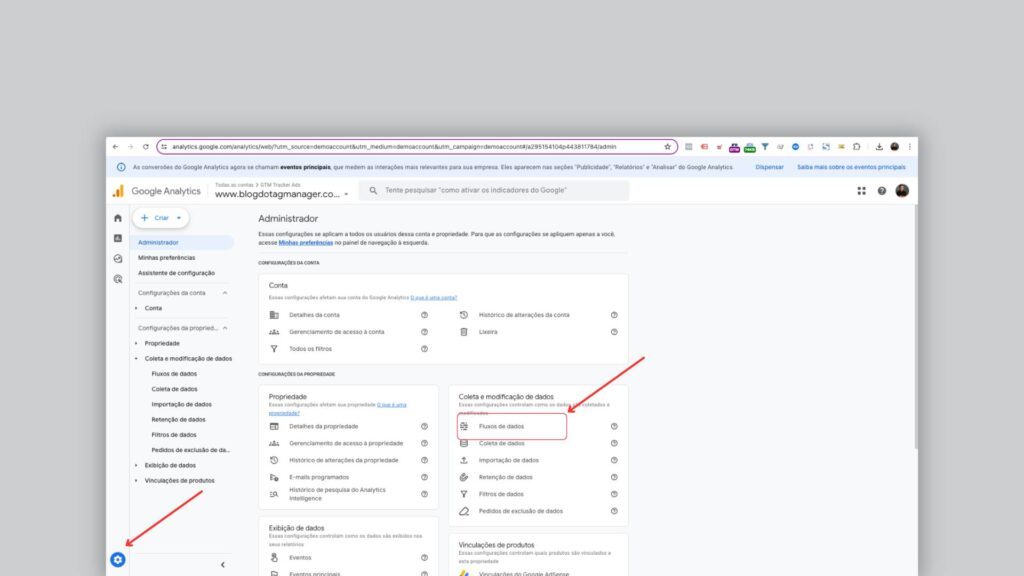
Task: Open Coleta de dados in sidebar
Action: 174,389
